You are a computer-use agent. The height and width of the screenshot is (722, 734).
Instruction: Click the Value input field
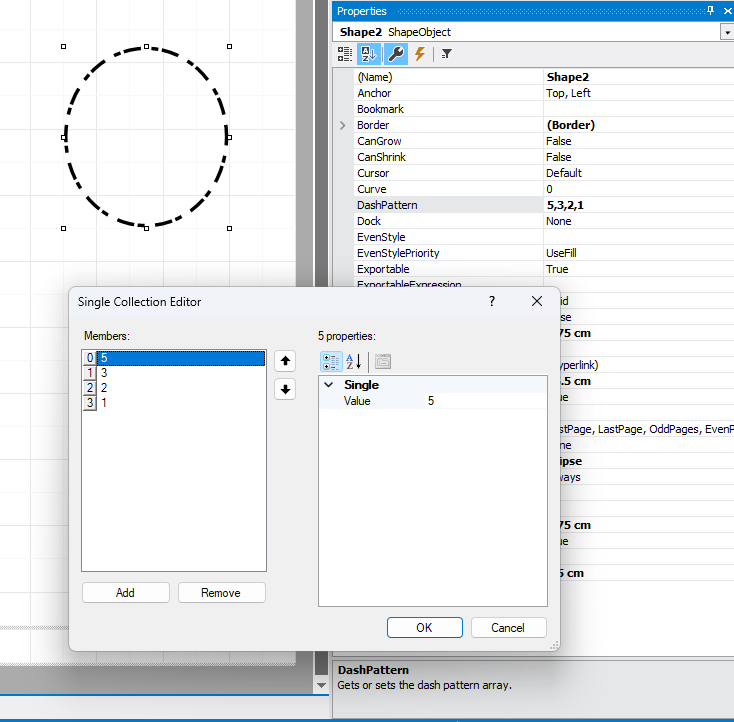coord(484,400)
